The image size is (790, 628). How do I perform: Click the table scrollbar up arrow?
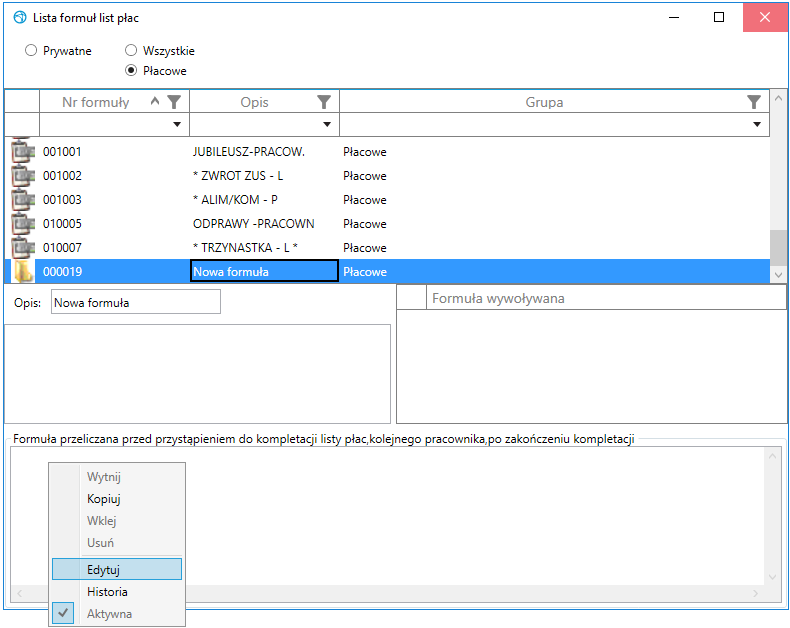[778, 98]
